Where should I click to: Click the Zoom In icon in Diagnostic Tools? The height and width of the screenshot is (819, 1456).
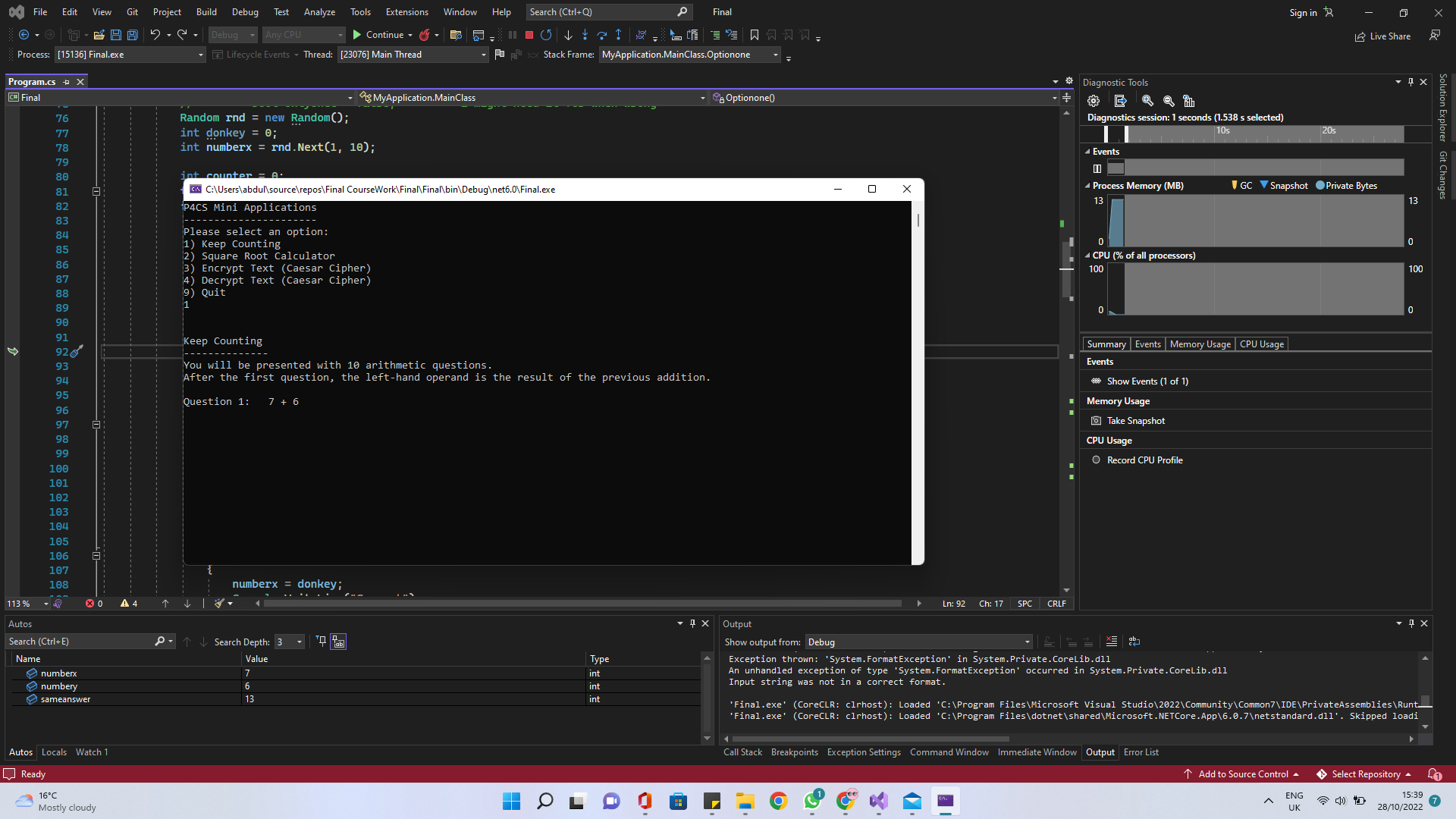pos(1147,101)
